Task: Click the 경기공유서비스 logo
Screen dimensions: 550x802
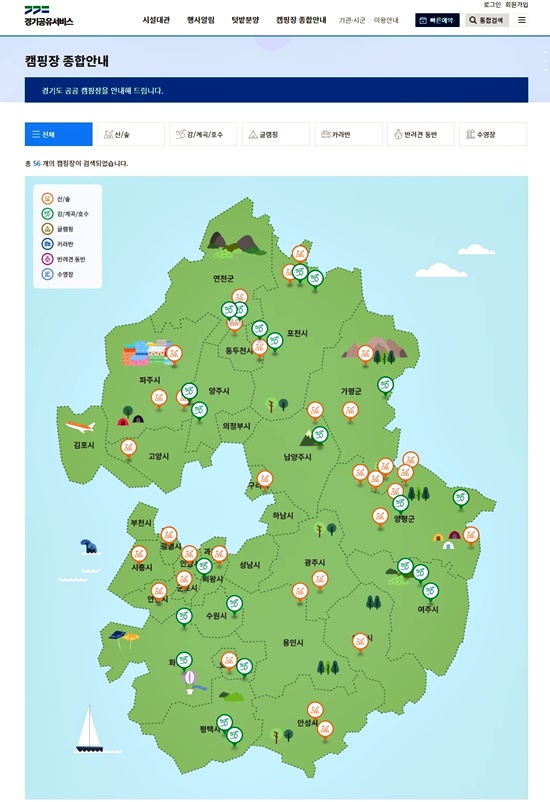Action: point(49,16)
